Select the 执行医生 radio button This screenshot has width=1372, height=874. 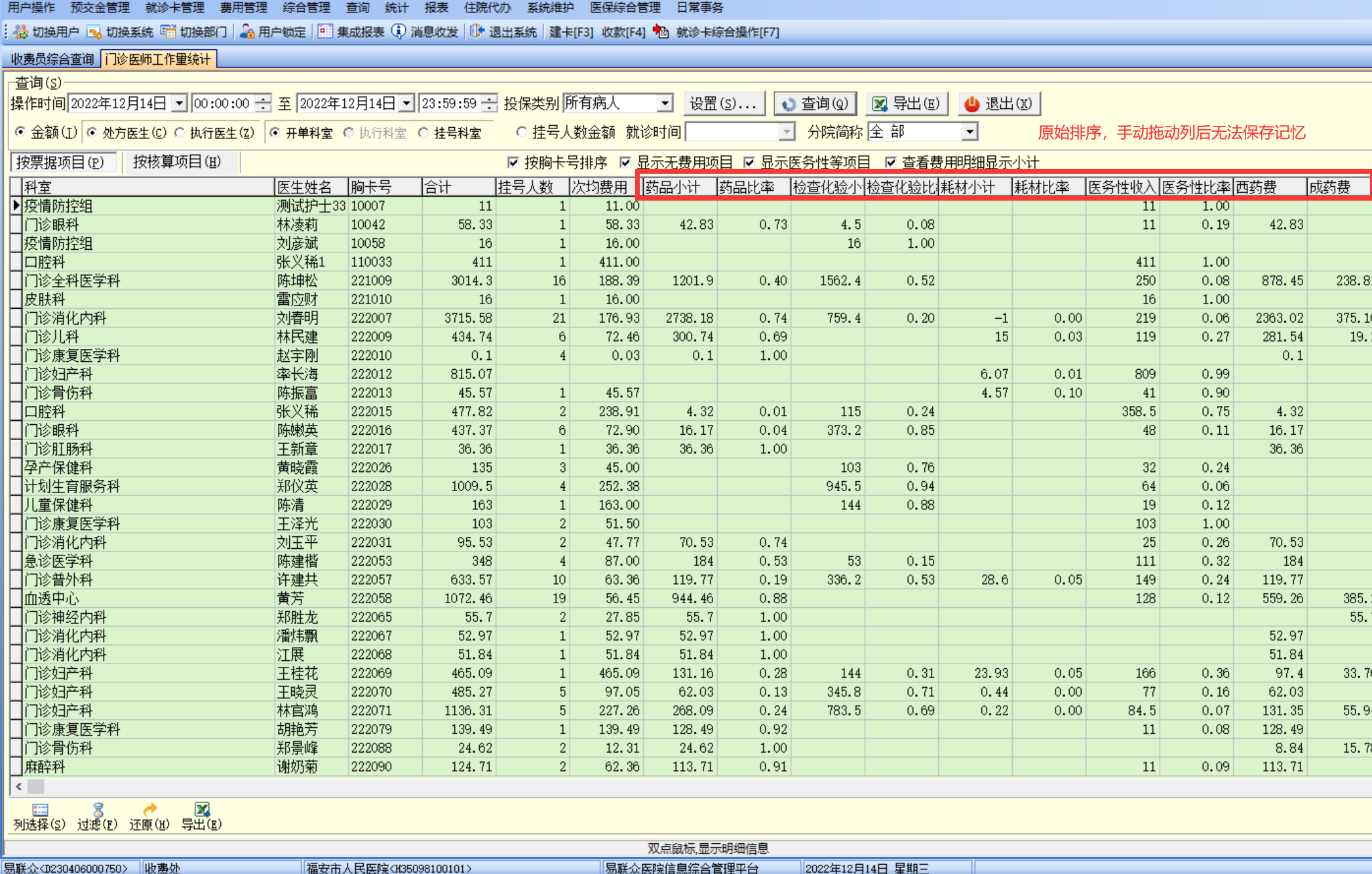[180, 132]
